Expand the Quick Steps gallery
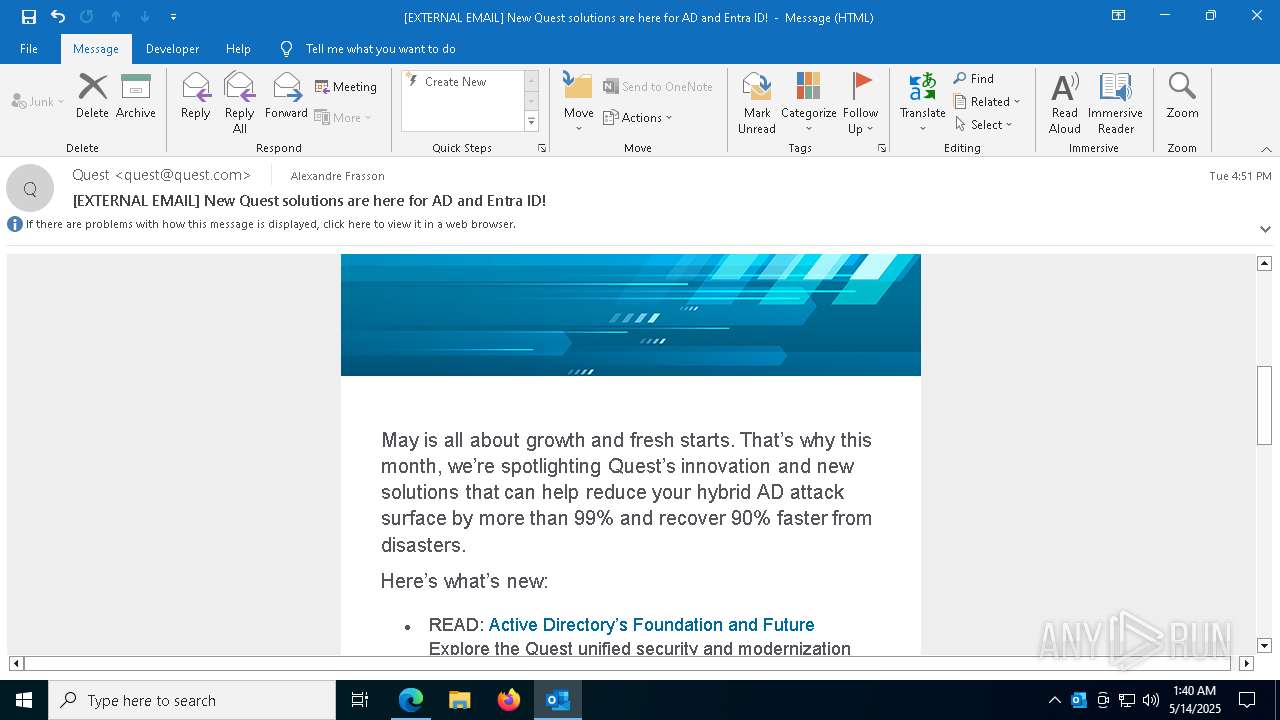 tap(531, 122)
